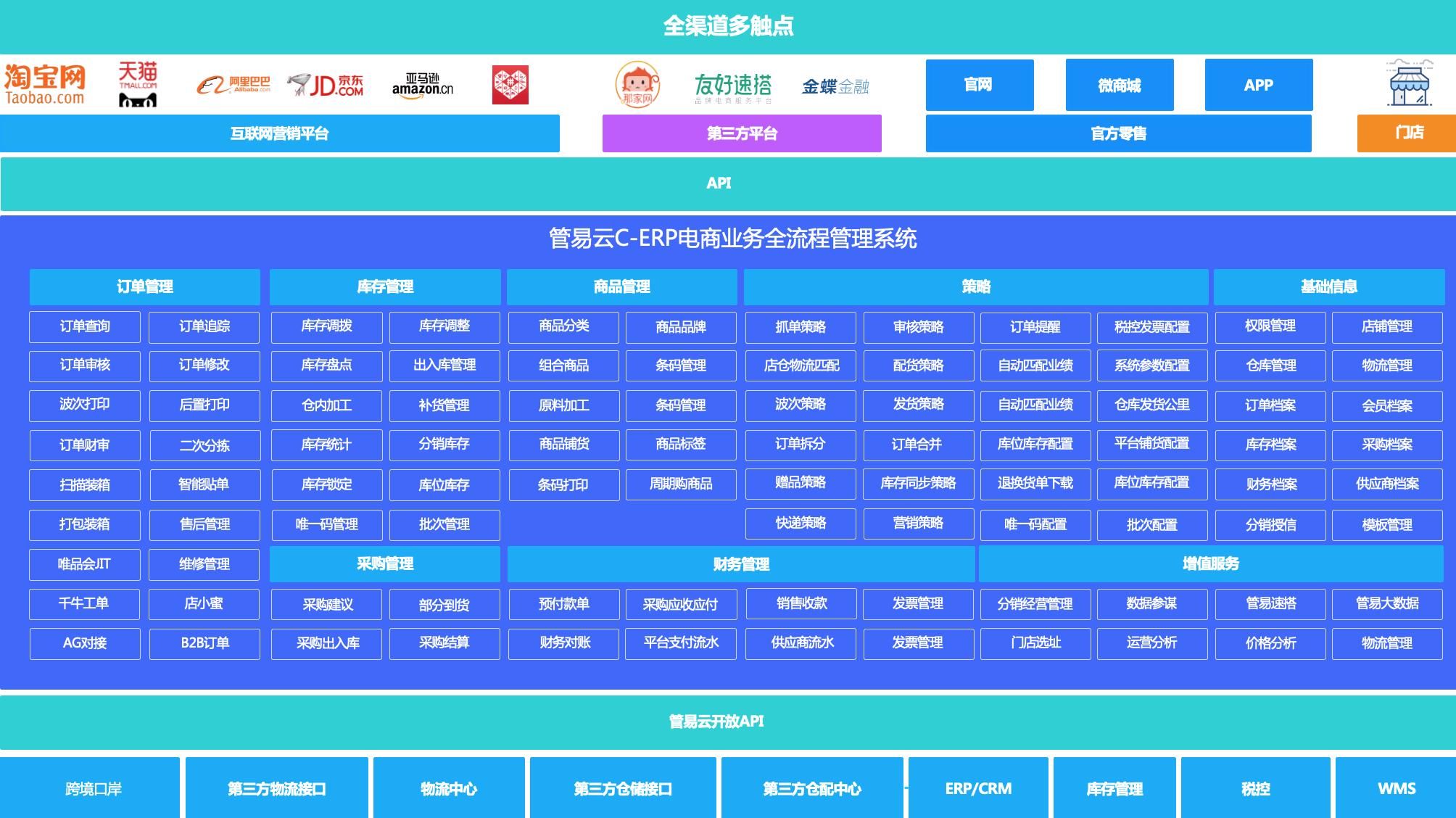The height and width of the screenshot is (818, 1456).
Task: Open the 税控发票配置 module
Action: point(1152,327)
